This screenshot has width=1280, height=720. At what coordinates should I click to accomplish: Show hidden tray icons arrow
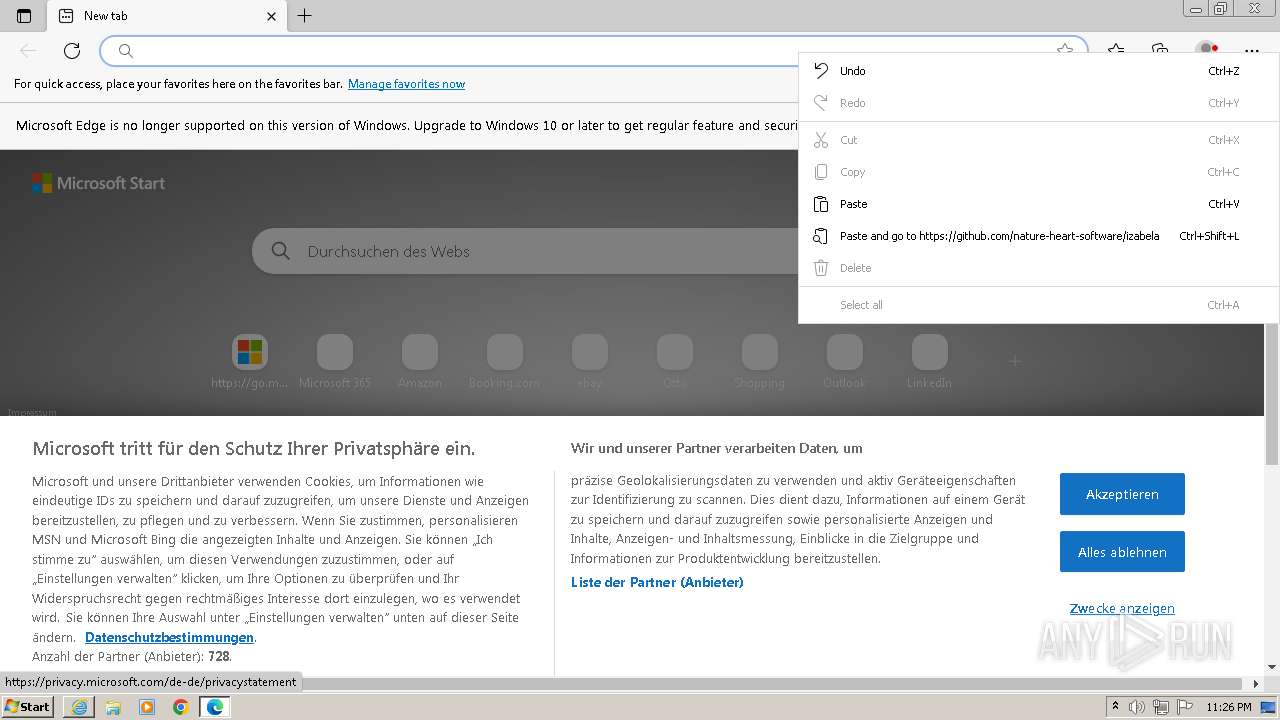(x=1115, y=707)
